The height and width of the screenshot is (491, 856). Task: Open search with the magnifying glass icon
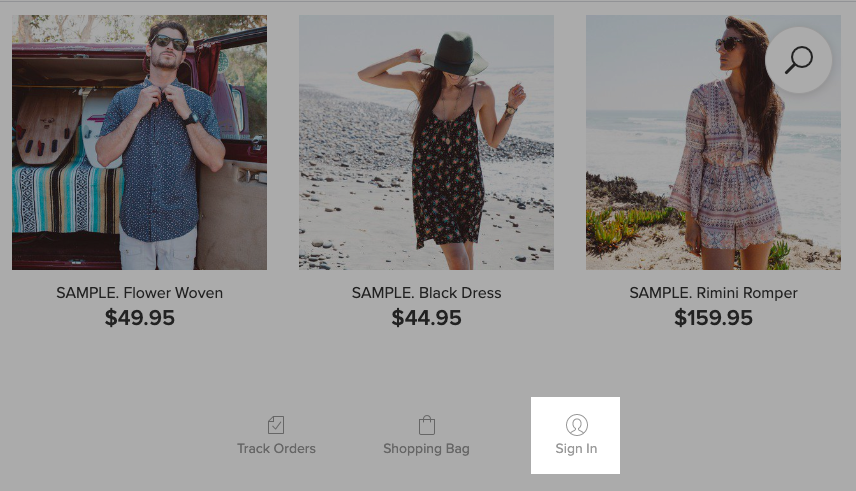[x=799, y=60]
